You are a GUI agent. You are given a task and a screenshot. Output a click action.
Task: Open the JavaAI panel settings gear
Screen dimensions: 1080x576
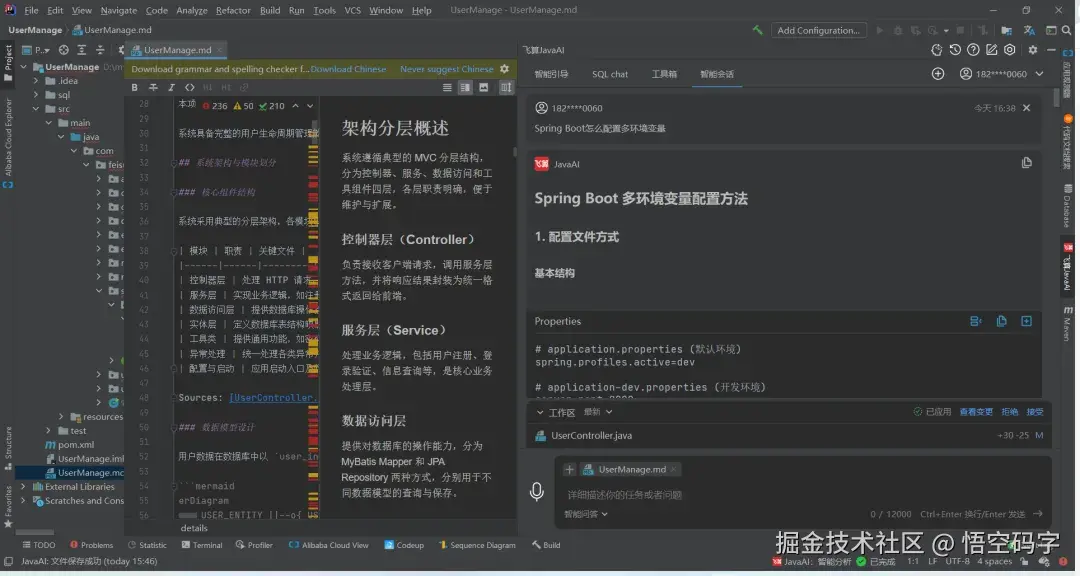click(1033, 49)
